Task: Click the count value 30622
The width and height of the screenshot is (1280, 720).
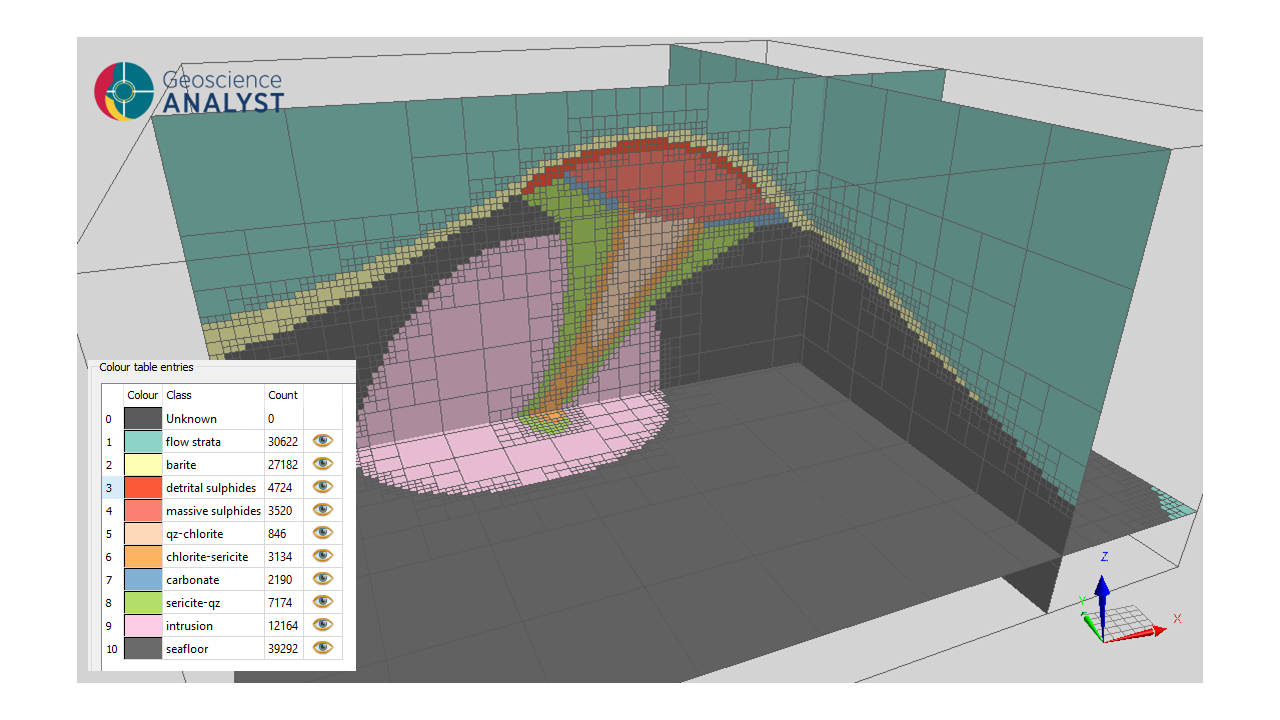Action: click(x=284, y=442)
